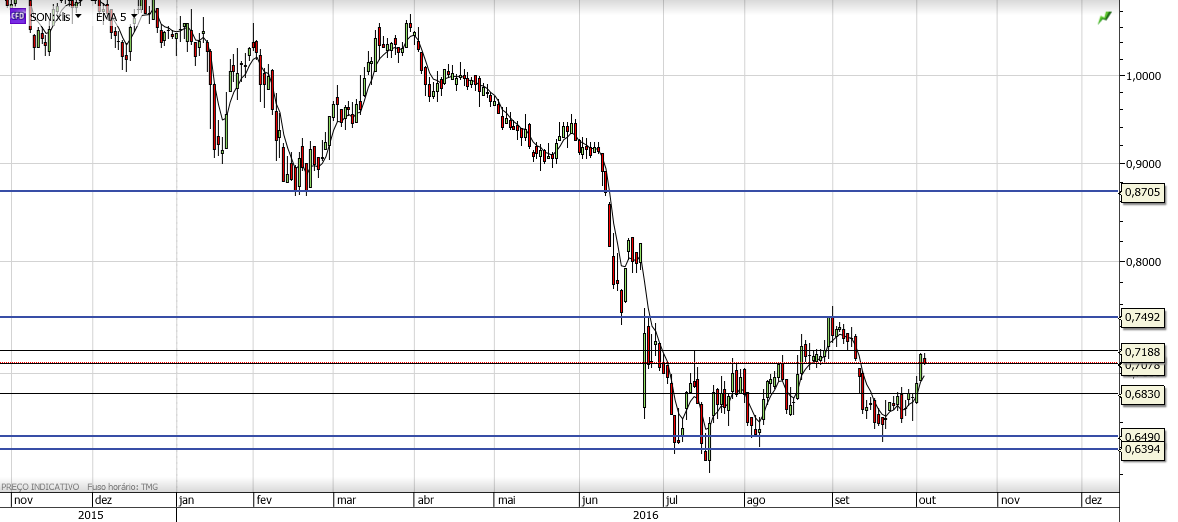Click the 'jun' month on time axis
Viewport: 1178px width, 522px height.
[590, 500]
